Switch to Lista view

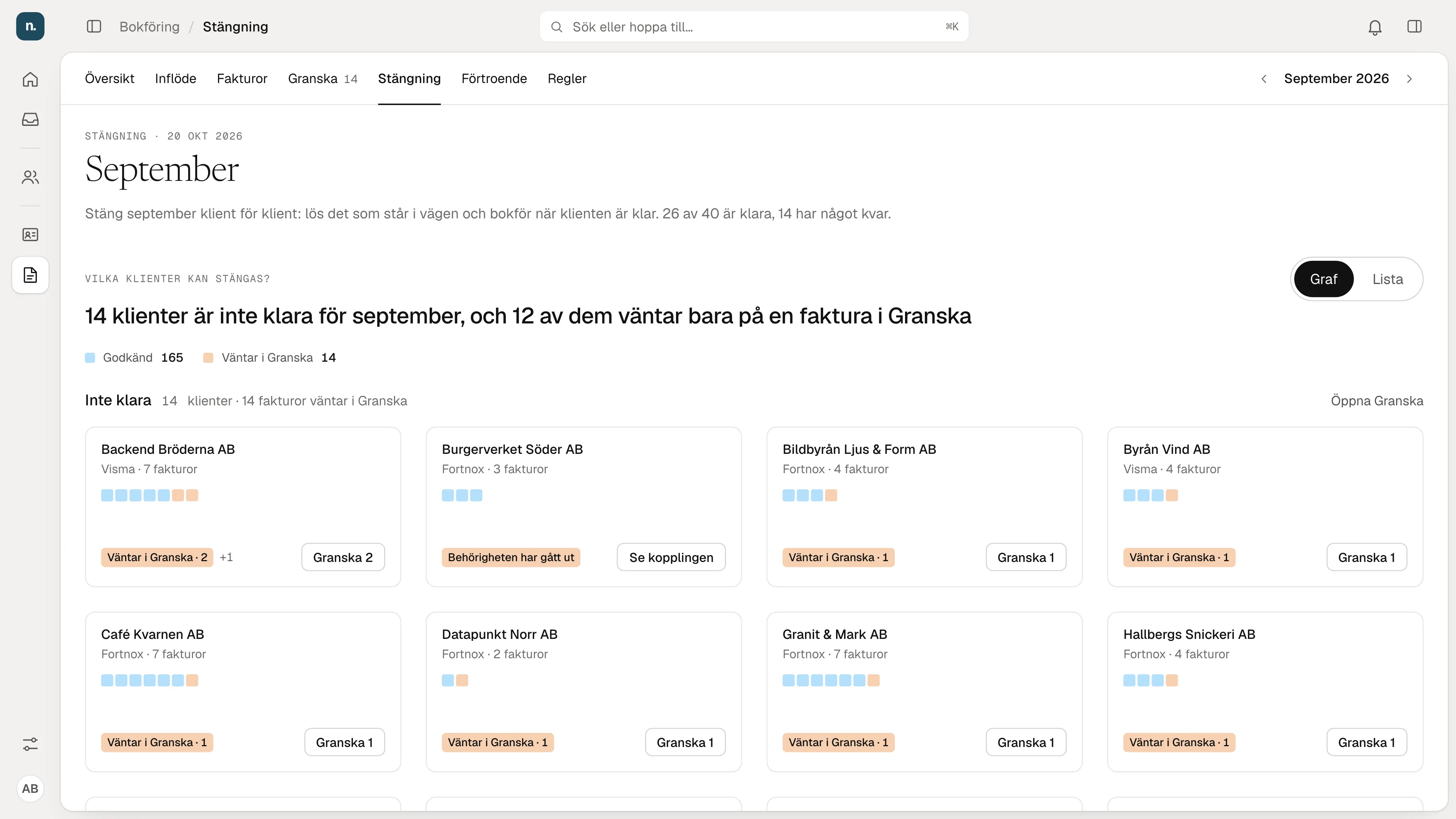coord(1388,279)
